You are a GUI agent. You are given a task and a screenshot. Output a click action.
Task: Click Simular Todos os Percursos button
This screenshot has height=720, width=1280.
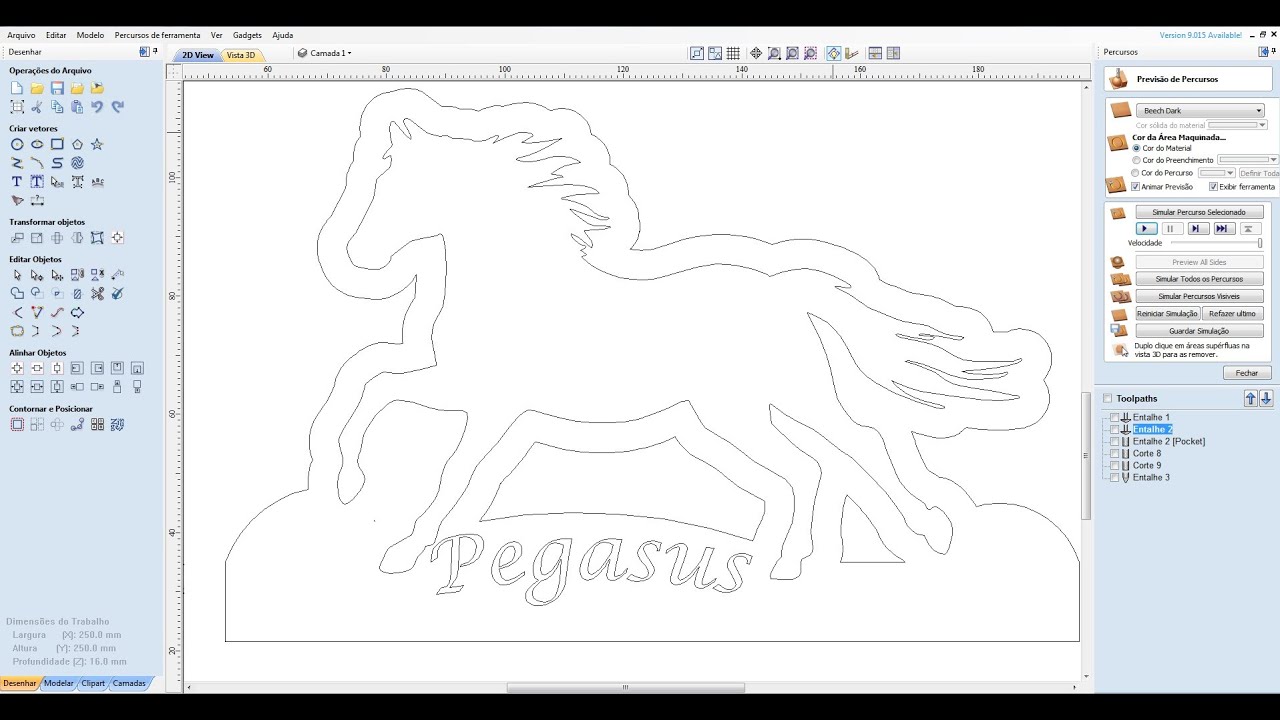coord(1199,279)
